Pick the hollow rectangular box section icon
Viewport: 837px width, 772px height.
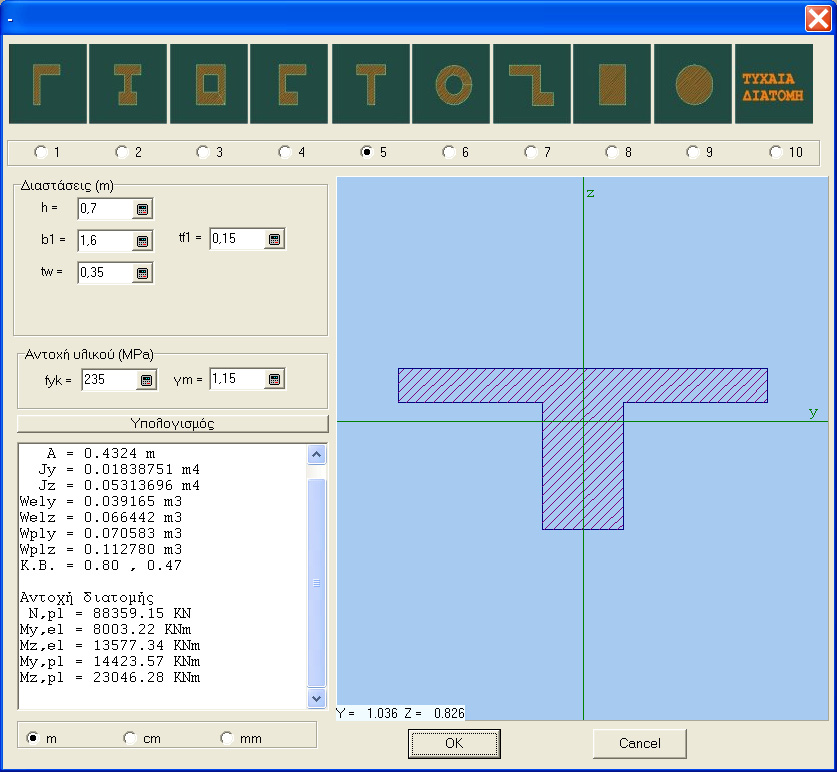click(x=209, y=84)
